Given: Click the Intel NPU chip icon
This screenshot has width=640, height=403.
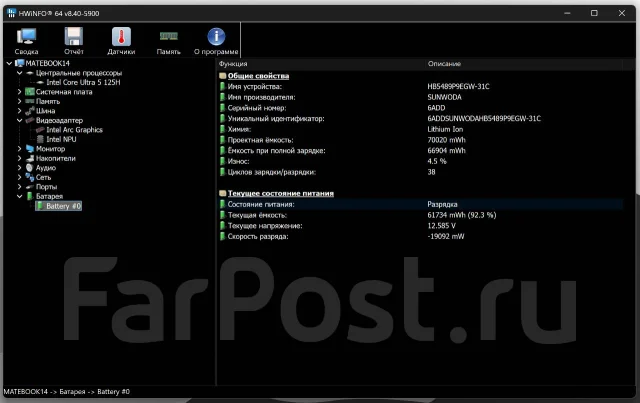Looking at the screenshot, I should pos(40,139).
